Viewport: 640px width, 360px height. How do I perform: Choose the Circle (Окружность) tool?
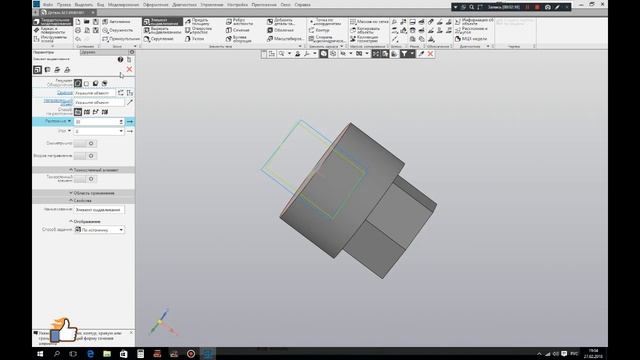click(x=118, y=30)
